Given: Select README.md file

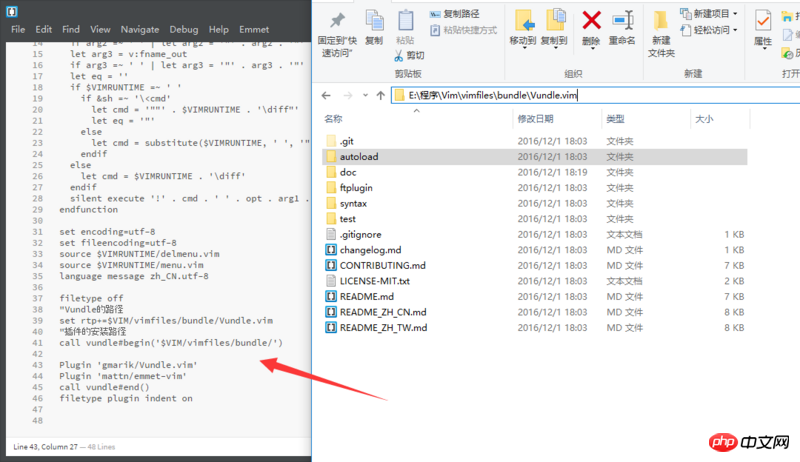Looking at the screenshot, I should coord(535,297).
